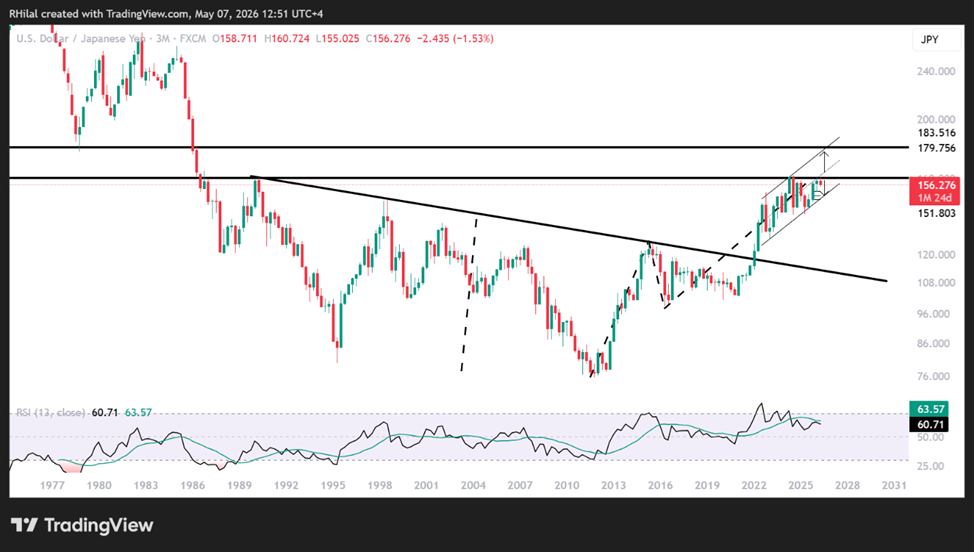974x552 pixels.
Task: Click the 1980 label on time axis
Action: click(99, 485)
